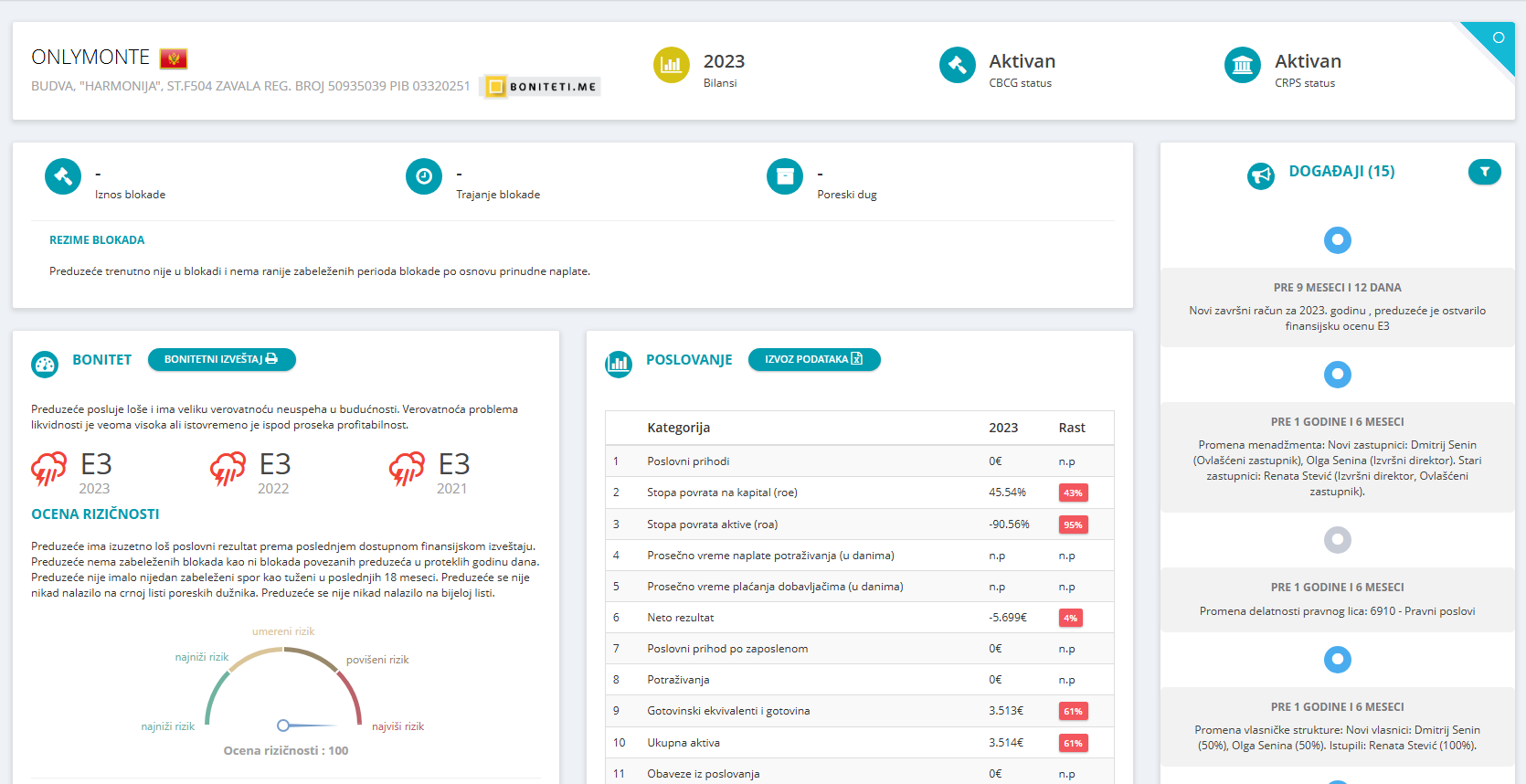Open the BONITETI.ME logo link
1526x784 pixels.
542,87
